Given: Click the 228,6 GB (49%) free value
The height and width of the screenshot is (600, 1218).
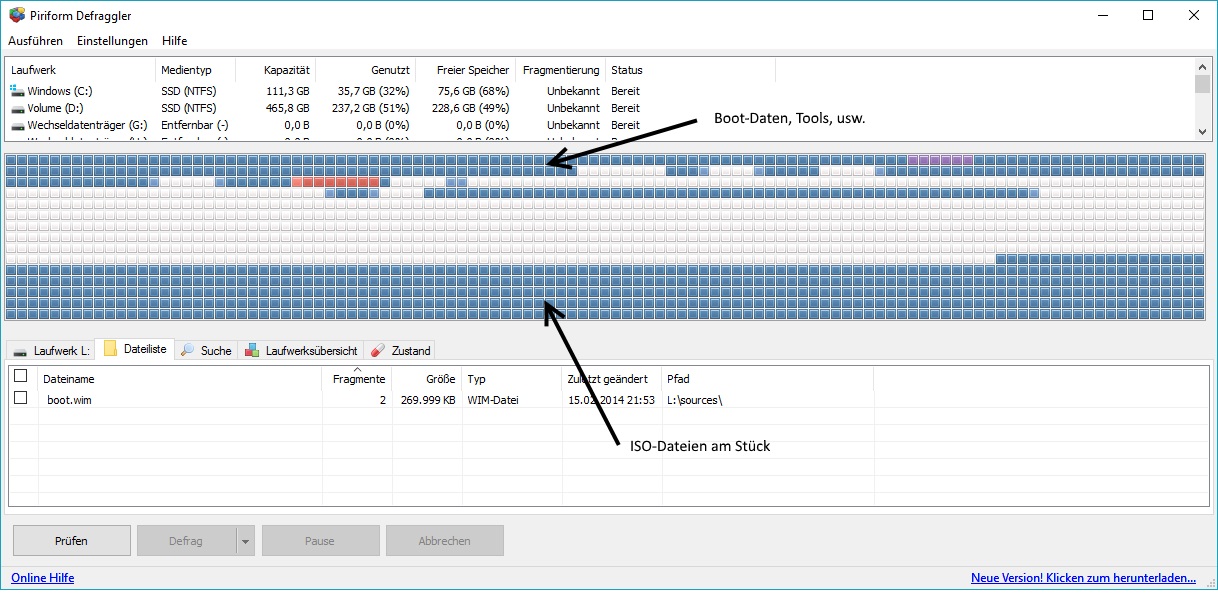Looking at the screenshot, I should click(x=470, y=108).
